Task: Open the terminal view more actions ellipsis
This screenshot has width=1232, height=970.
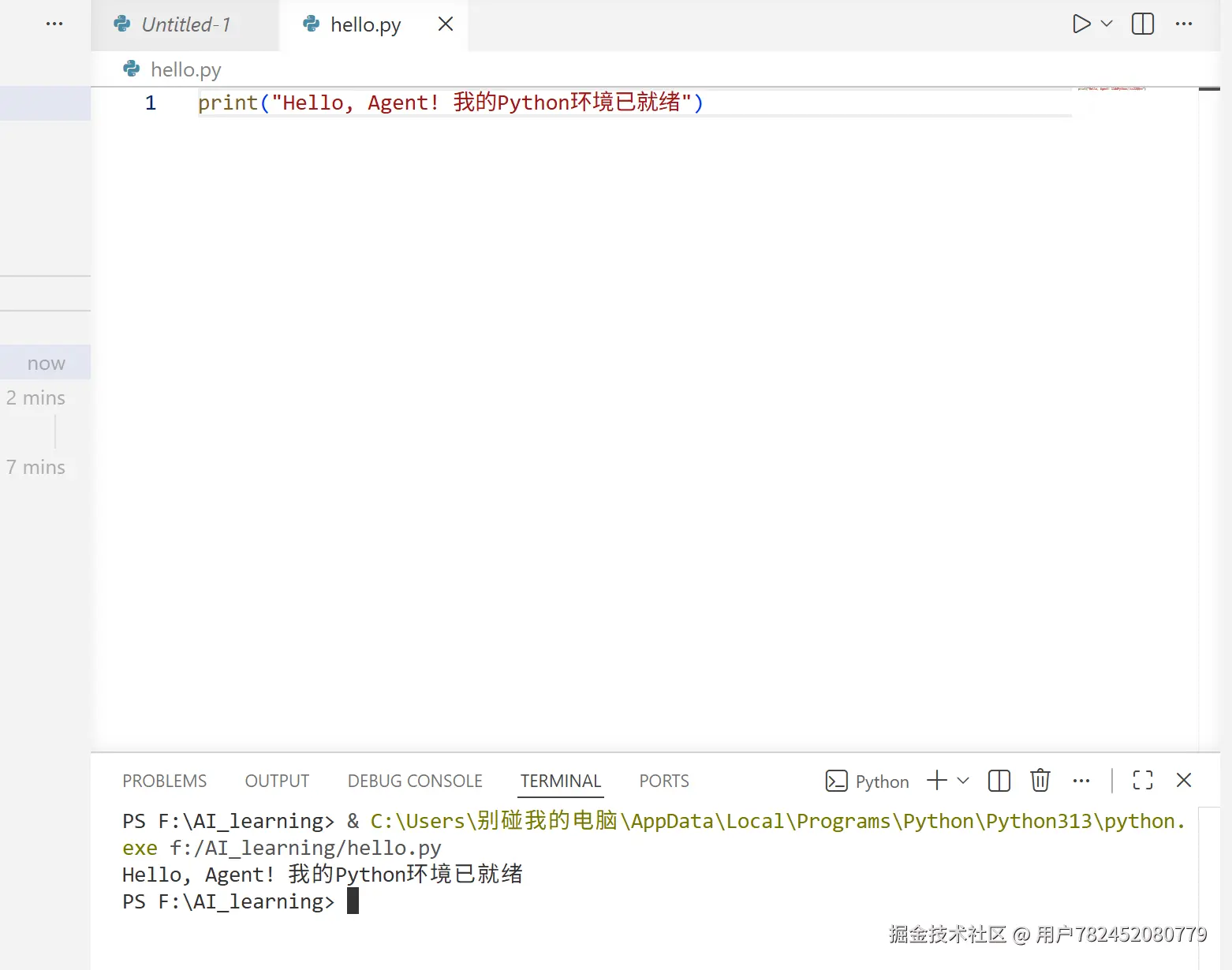Action: pyautogui.click(x=1081, y=781)
